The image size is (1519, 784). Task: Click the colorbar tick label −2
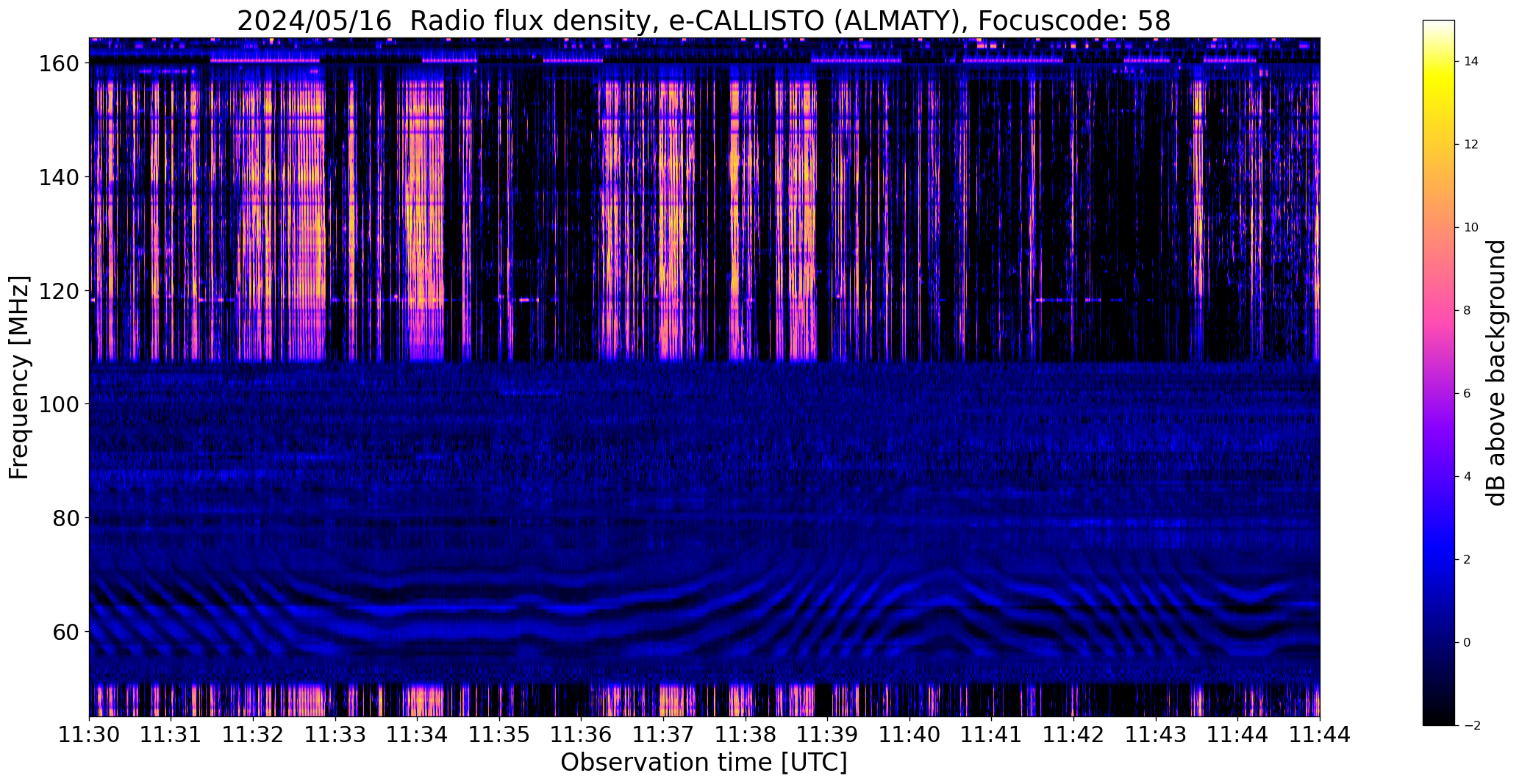click(x=1471, y=726)
